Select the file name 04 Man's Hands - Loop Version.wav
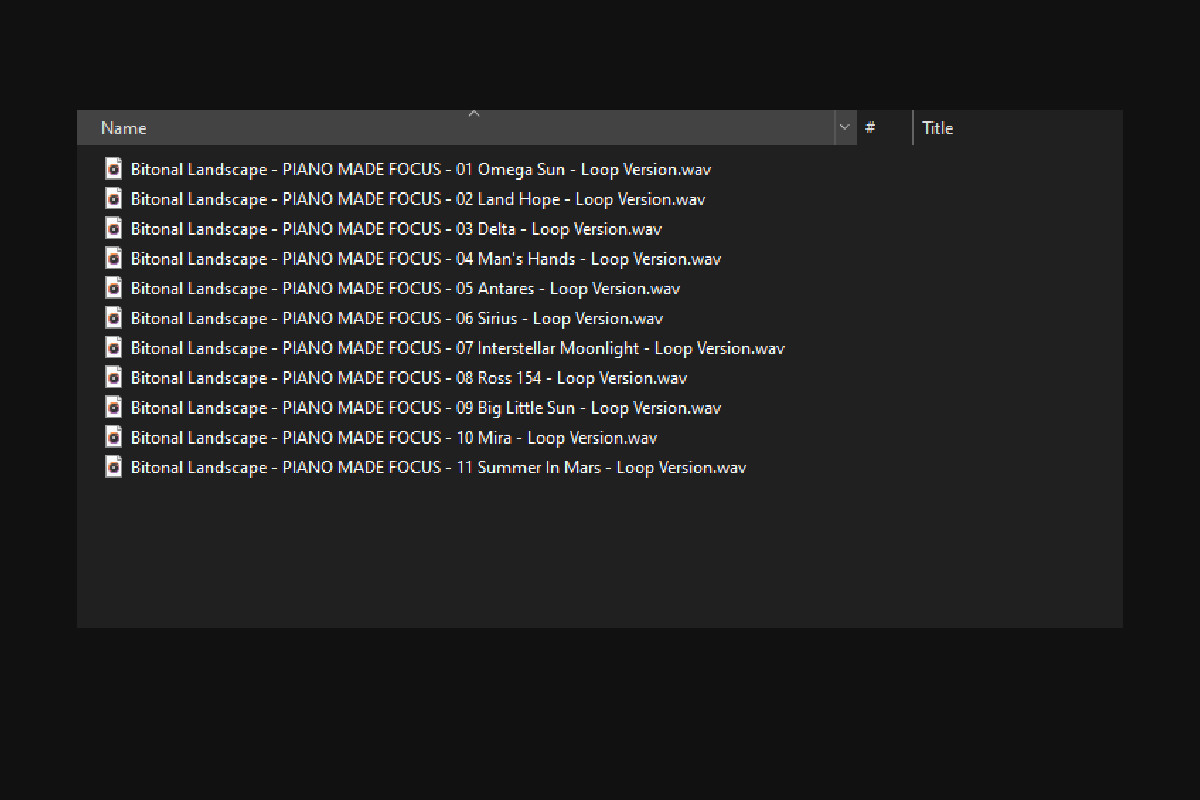 [x=426, y=259]
